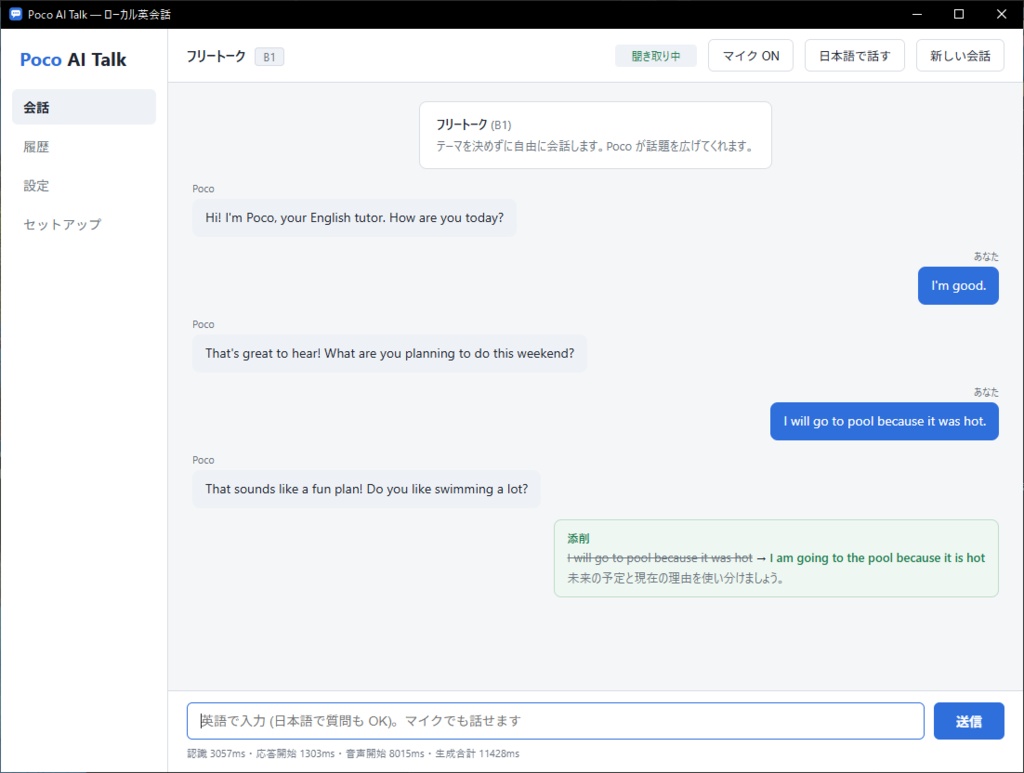Open the セットアップ sidebar page

[84, 224]
